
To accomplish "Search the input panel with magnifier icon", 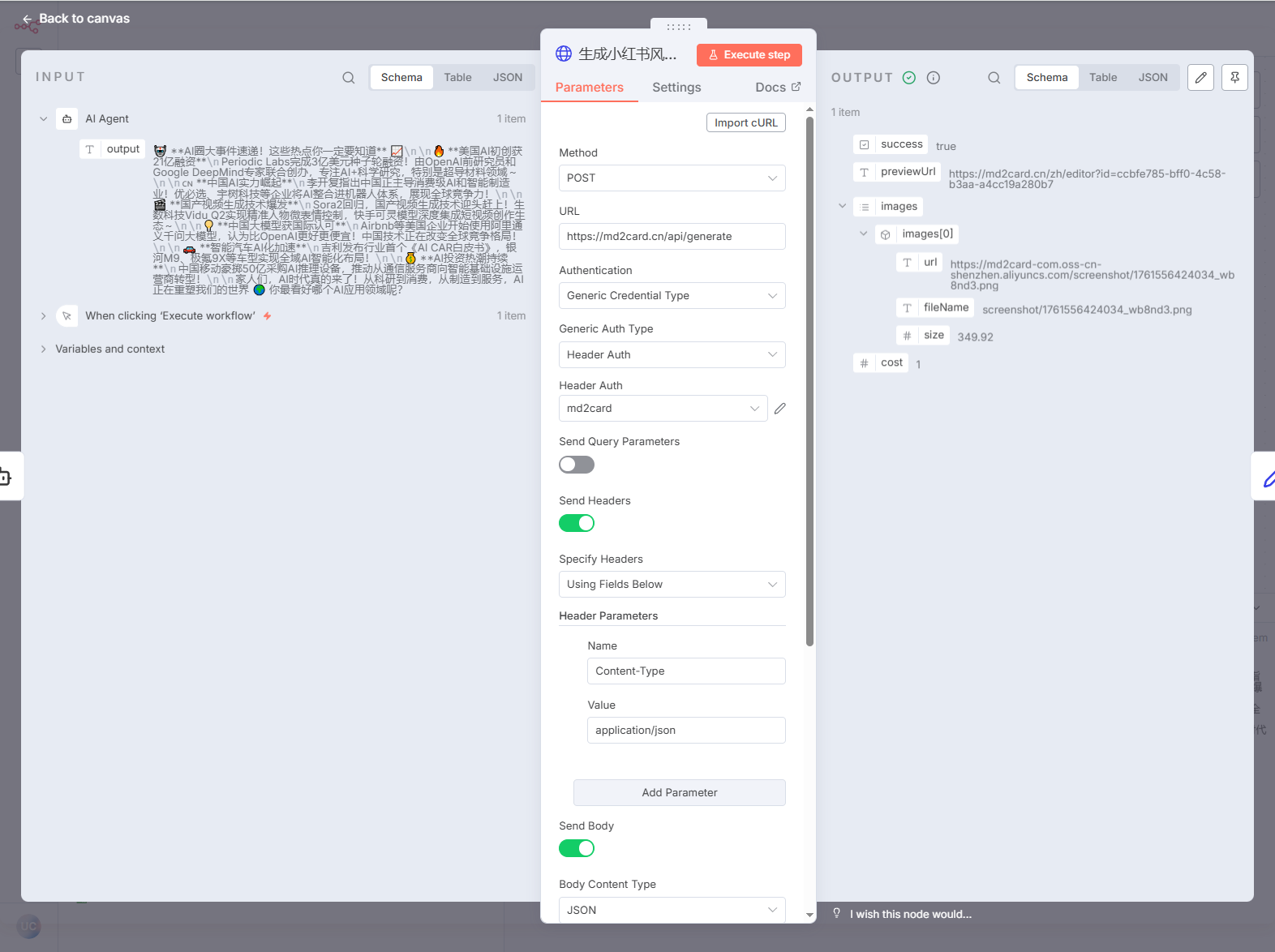I will tap(349, 78).
